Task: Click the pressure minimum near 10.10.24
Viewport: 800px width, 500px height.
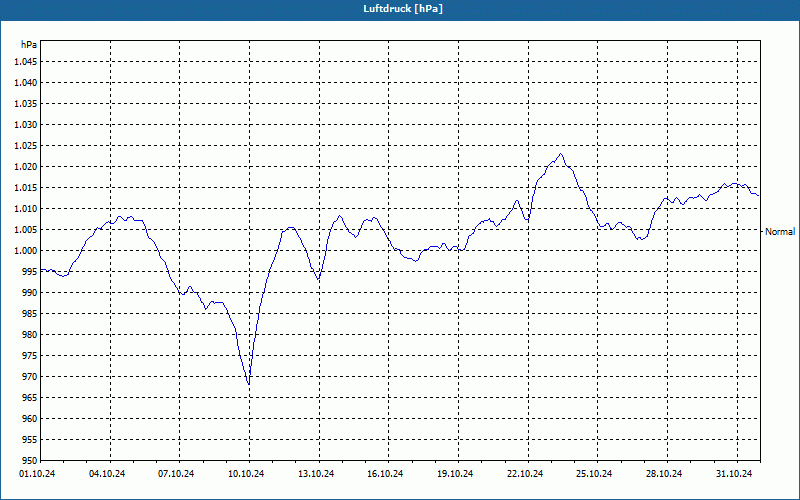Action: click(248, 384)
